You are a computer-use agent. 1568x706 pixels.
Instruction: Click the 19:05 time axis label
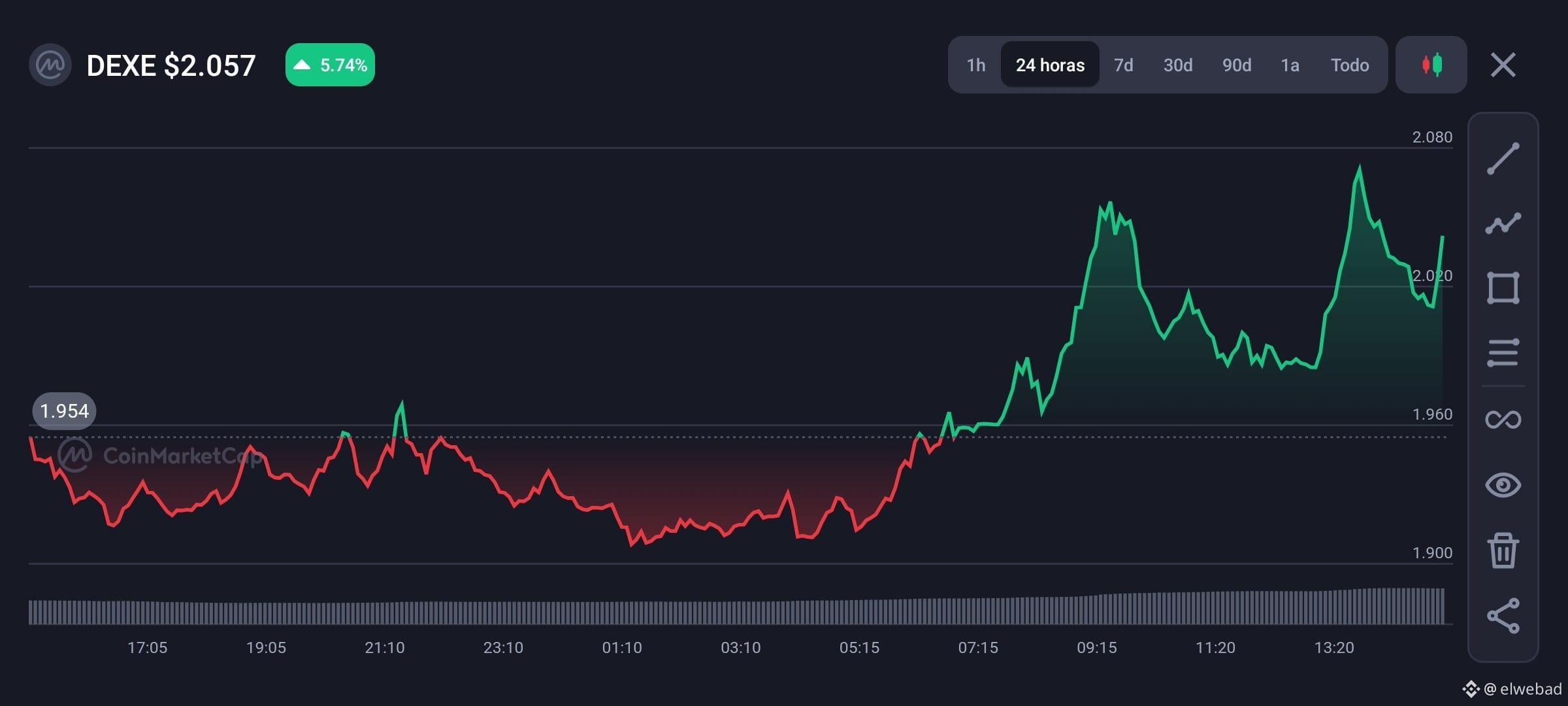pyautogui.click(x=266, y=648)
